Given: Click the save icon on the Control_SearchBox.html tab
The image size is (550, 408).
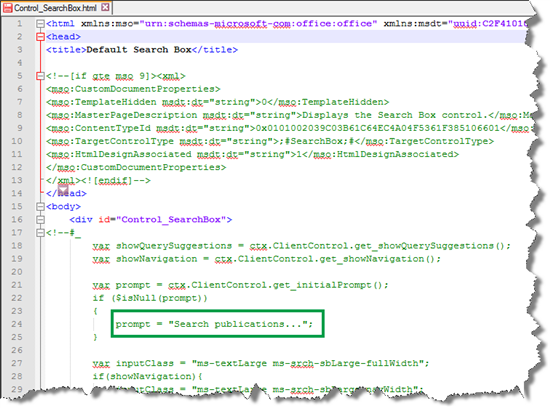Looking at the screenshot, I should 7,7.
